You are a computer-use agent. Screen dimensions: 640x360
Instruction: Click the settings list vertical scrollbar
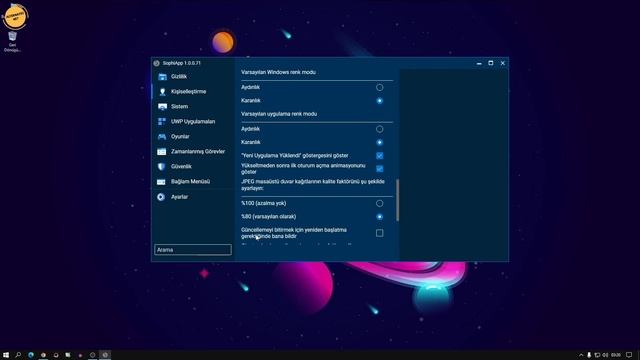(397, 200)
